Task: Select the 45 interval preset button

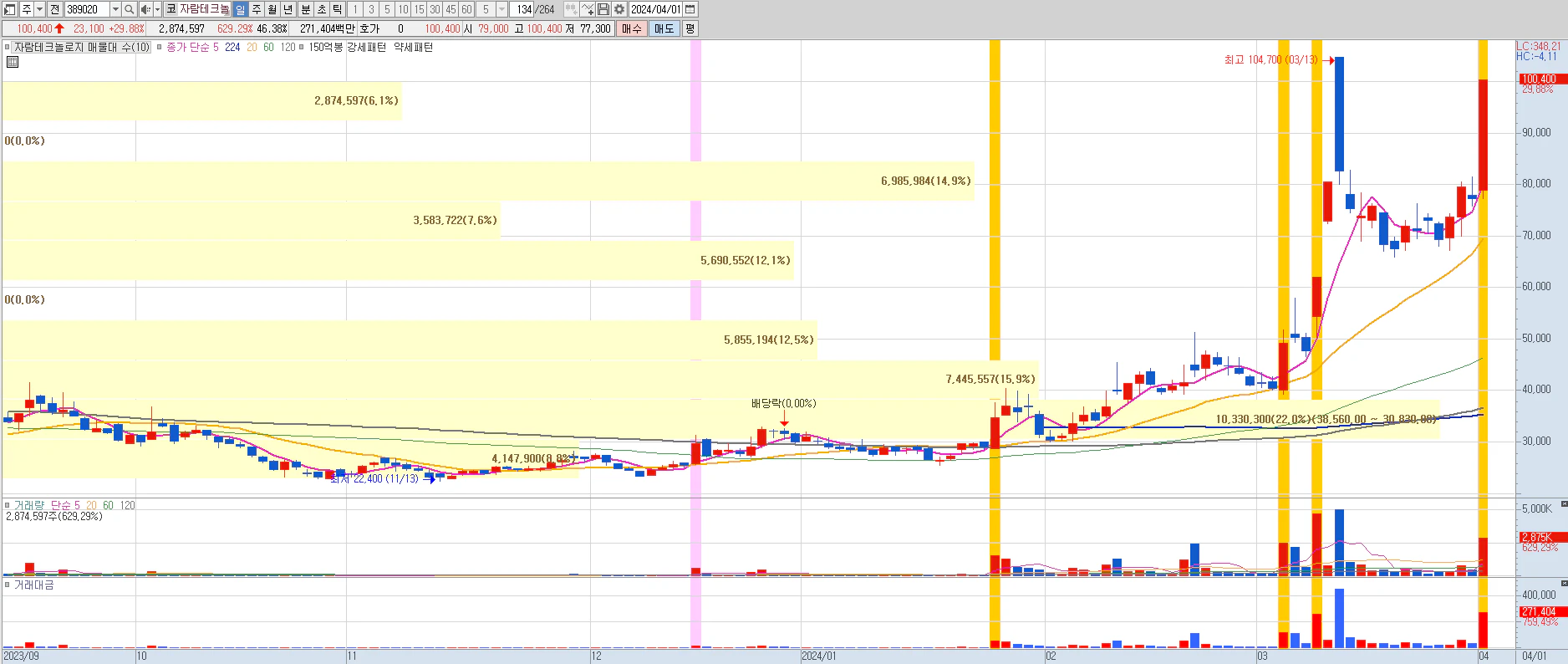Action: click(x=451, y=9)
